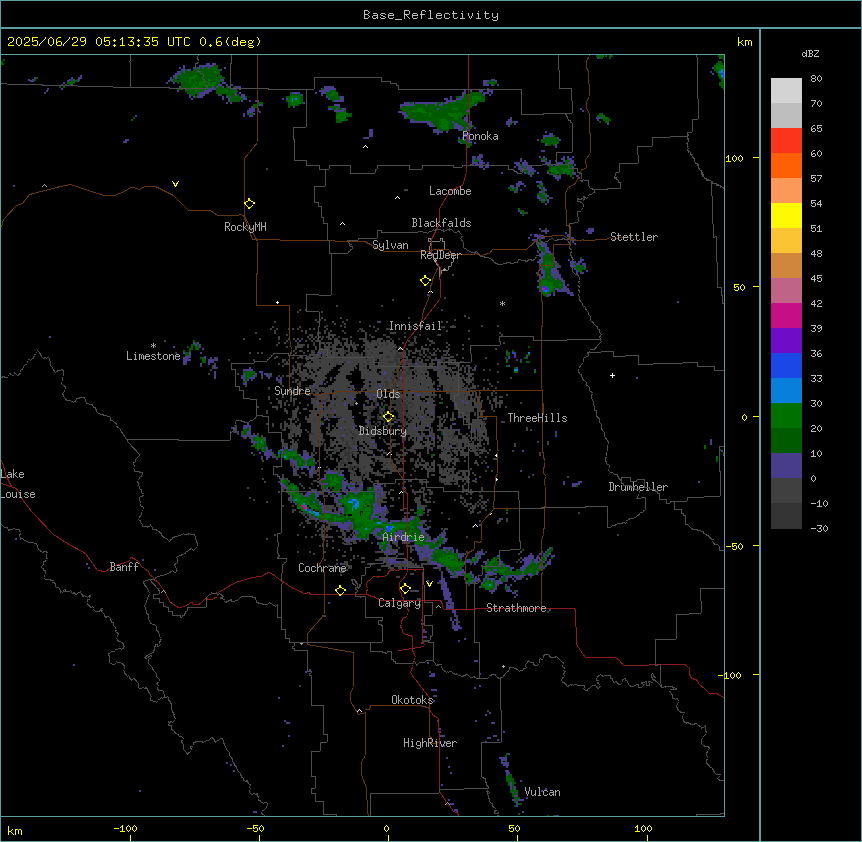Click the red legend swatch above 60 dBZ
Screen dimensions: 862x842
click(786, 141)
